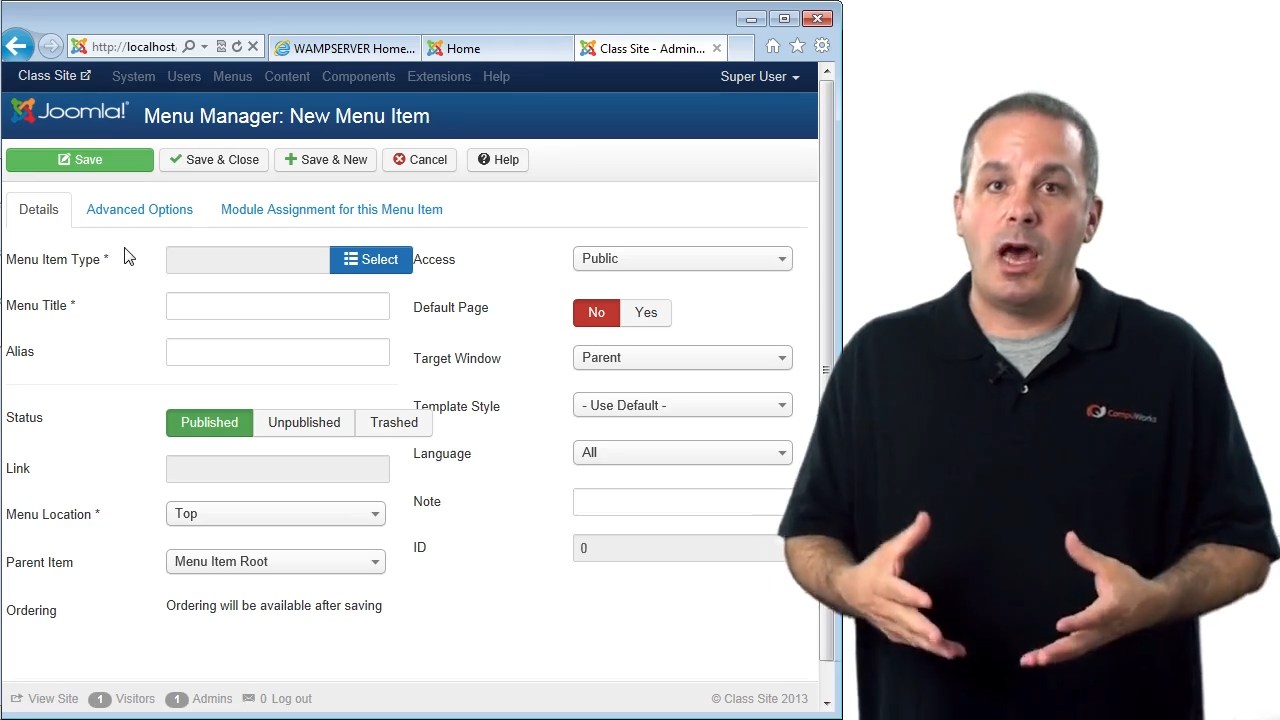Click the compatibility view icon in address bar

tap(221, 47)
